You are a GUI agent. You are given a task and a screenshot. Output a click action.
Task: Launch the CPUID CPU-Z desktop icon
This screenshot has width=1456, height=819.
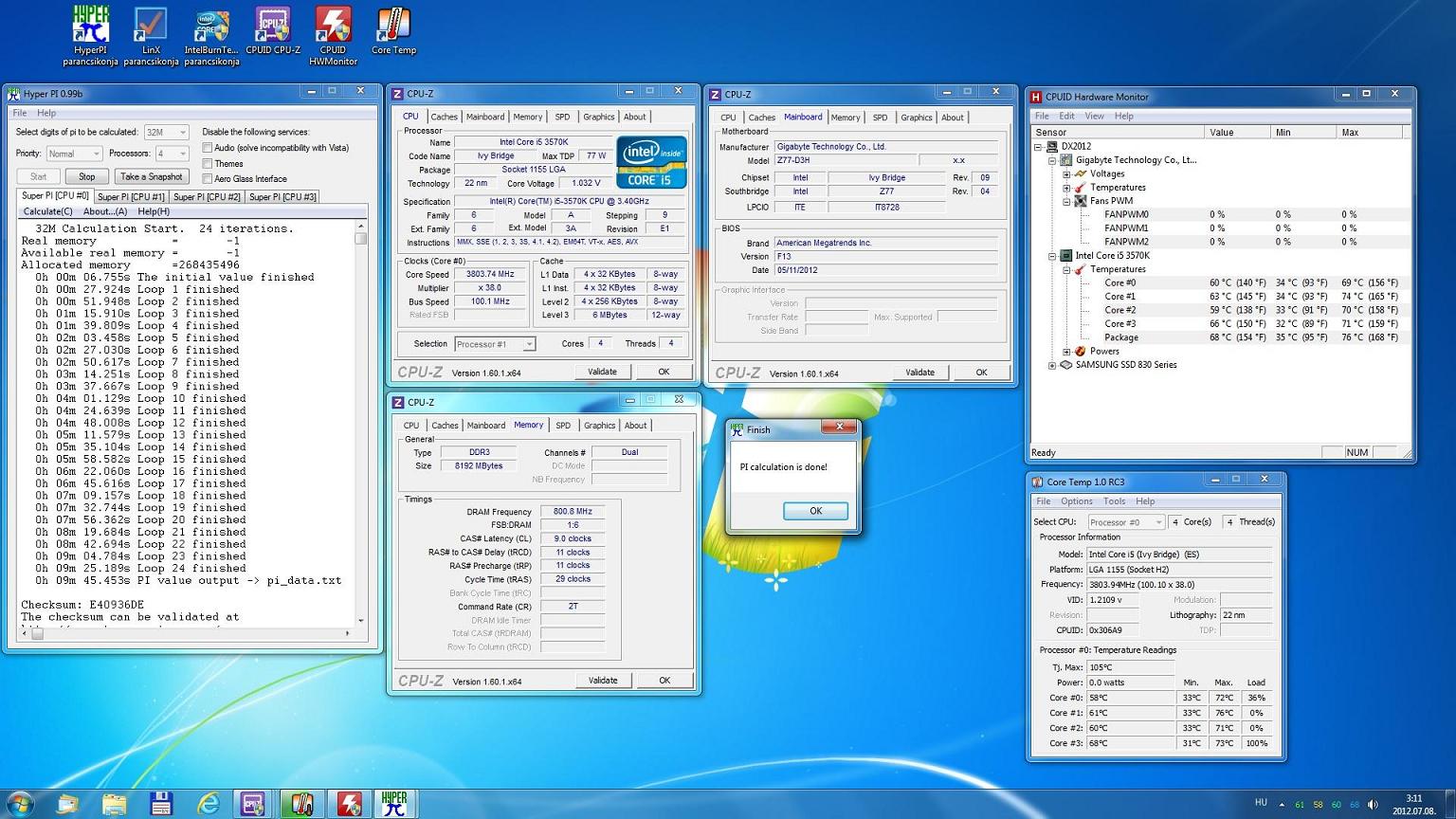(x=273, y=30)
